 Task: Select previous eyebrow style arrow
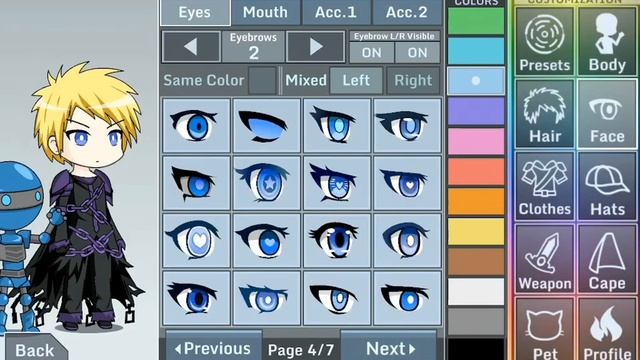pyautogui.click(x=191, y=47)
